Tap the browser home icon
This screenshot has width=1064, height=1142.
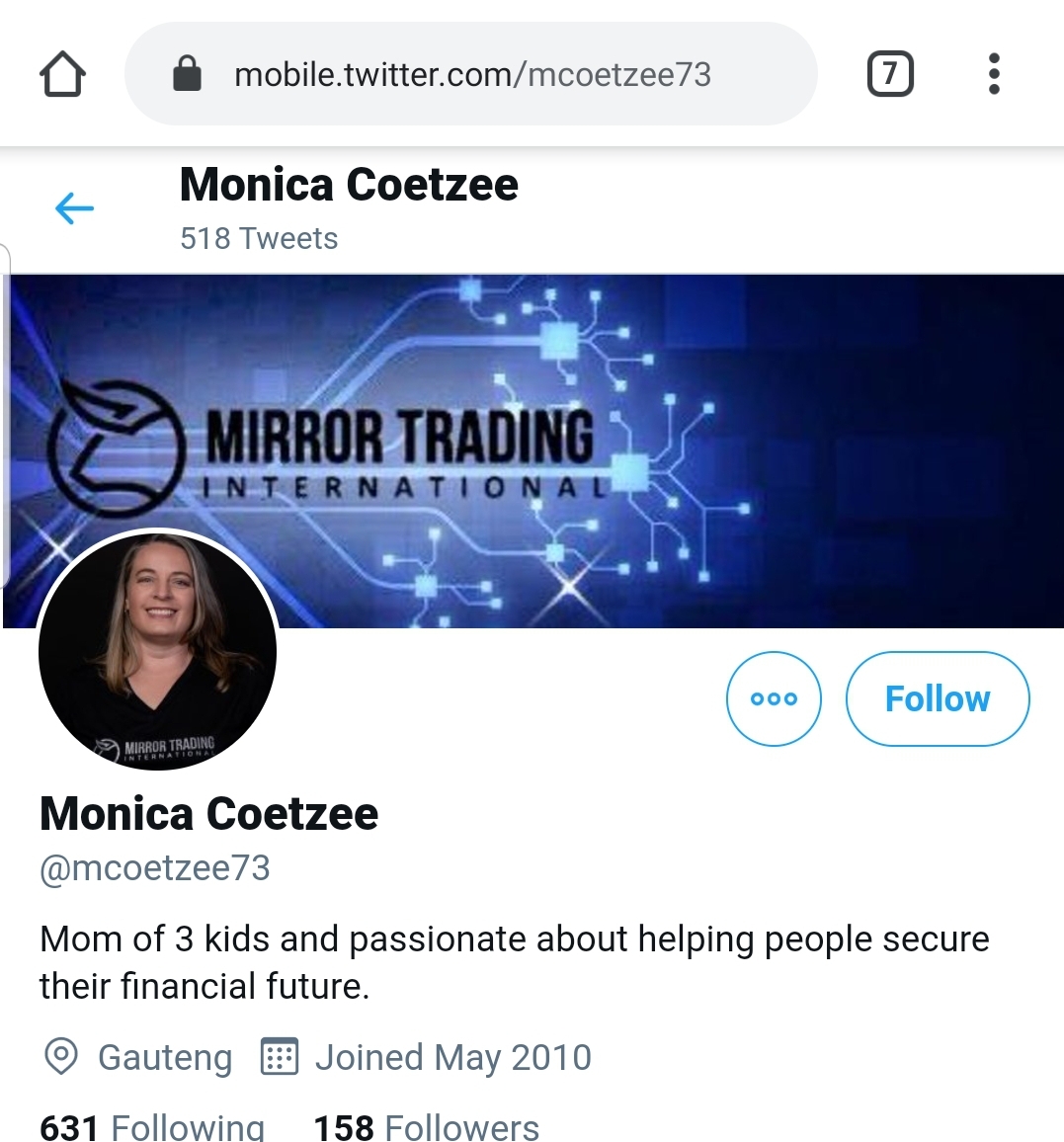coord(62,74)
